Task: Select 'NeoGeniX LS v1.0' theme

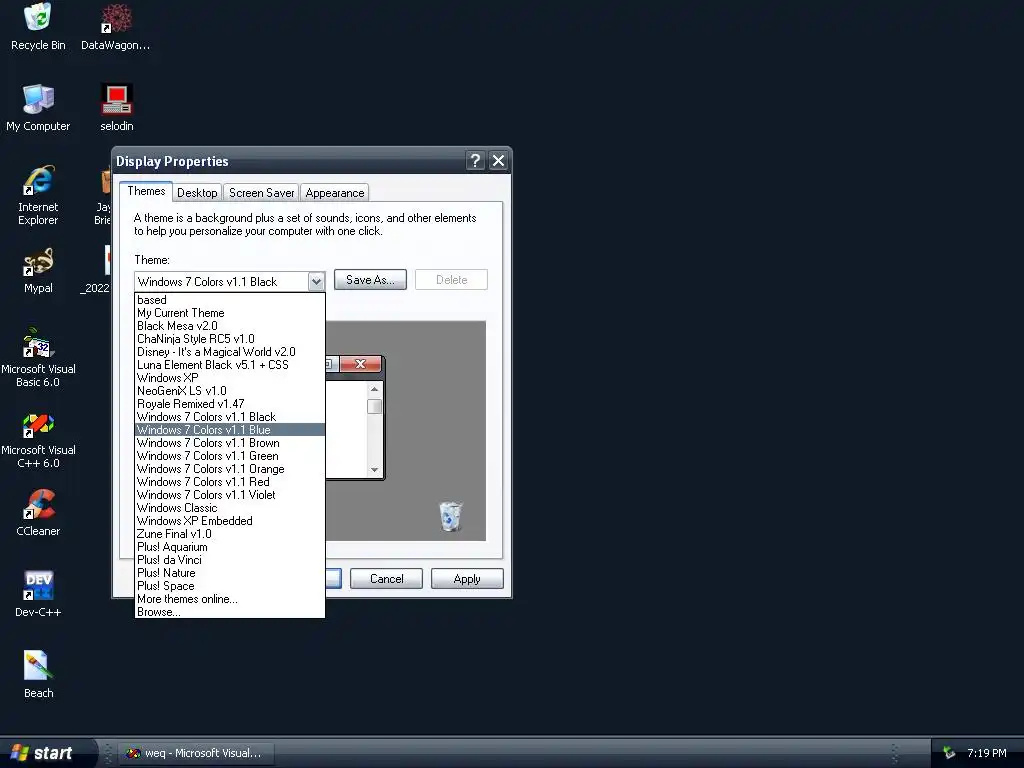Action: [x=230, y=391]
